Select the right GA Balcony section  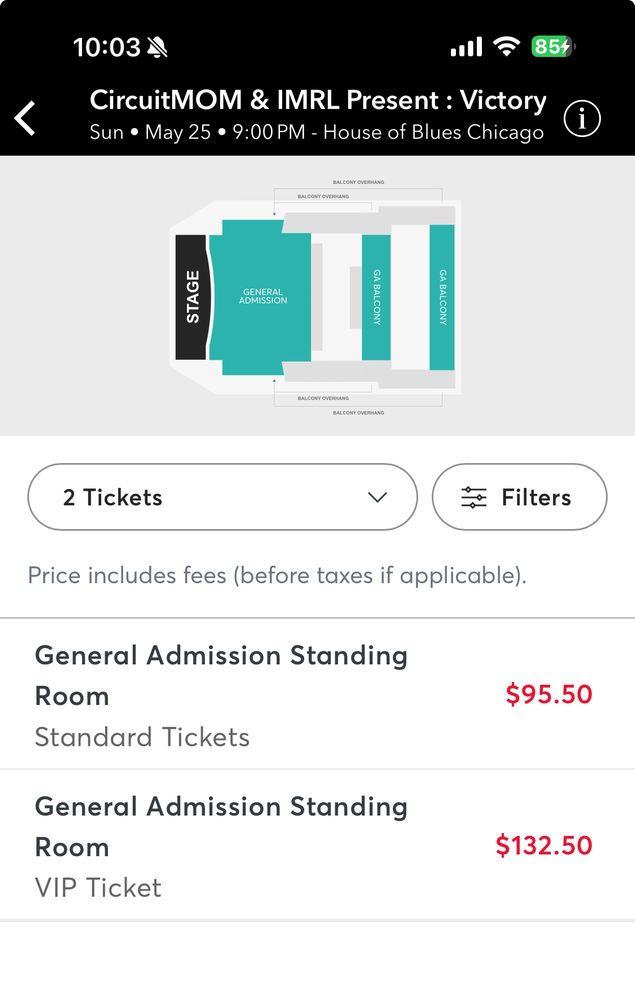click(x=442, y=297)
